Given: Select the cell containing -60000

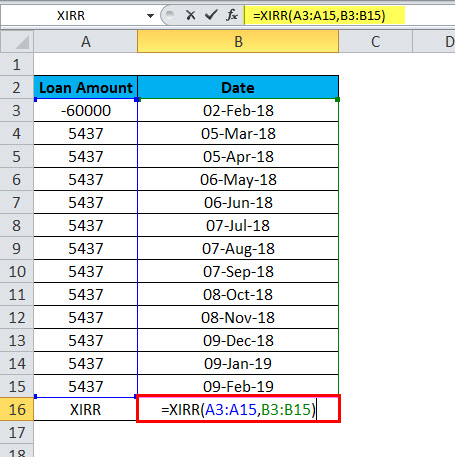Looking at the screenshot, I should (x=86, y=110).
